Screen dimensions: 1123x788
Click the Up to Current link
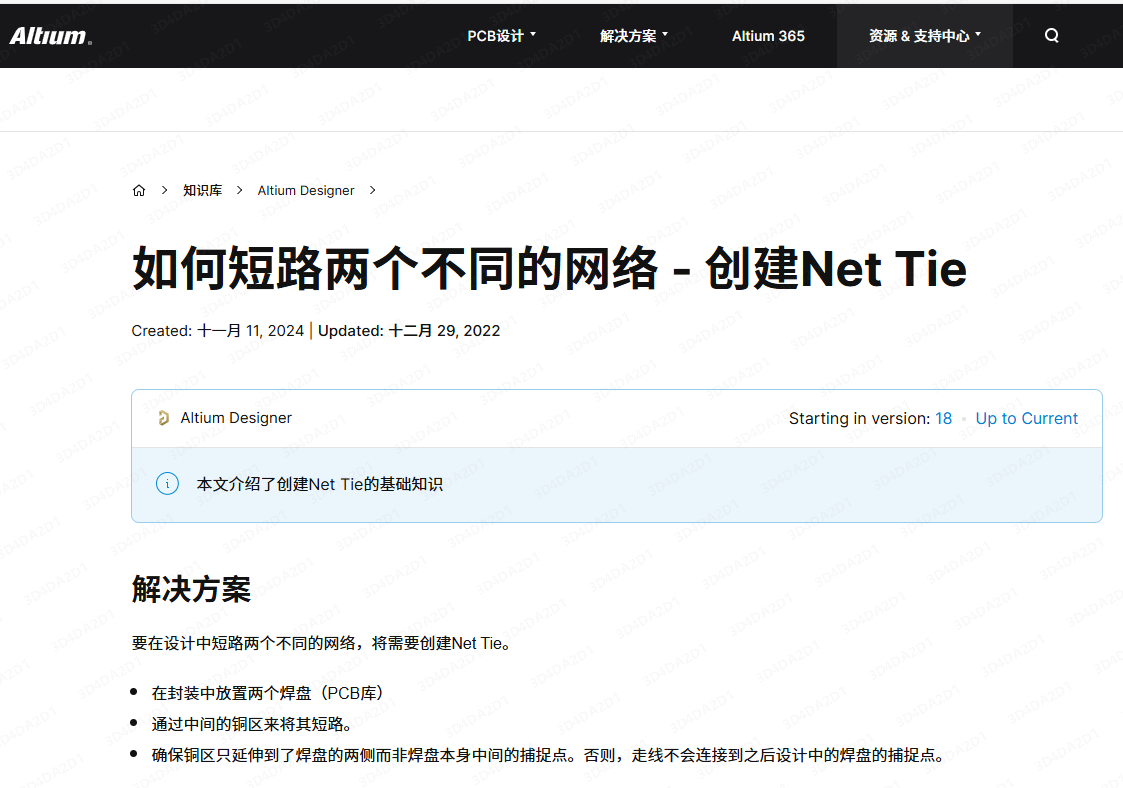point(1026,418)
